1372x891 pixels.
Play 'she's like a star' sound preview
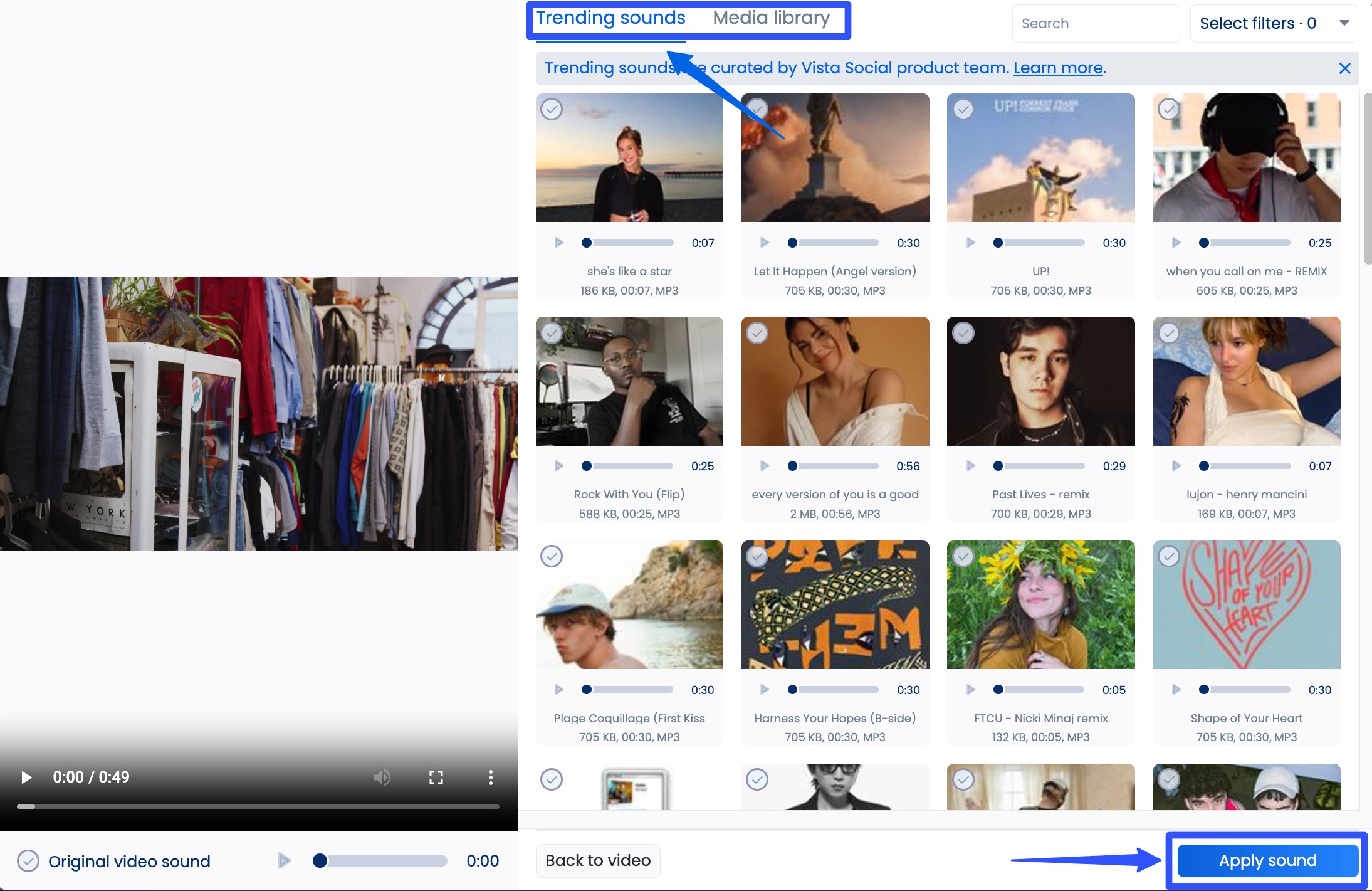pyautogui.click(x=559, y=243)
